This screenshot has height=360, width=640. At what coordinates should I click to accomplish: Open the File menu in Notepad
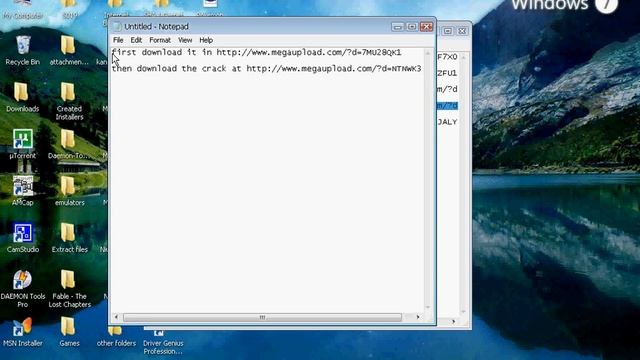click(118, 40)
